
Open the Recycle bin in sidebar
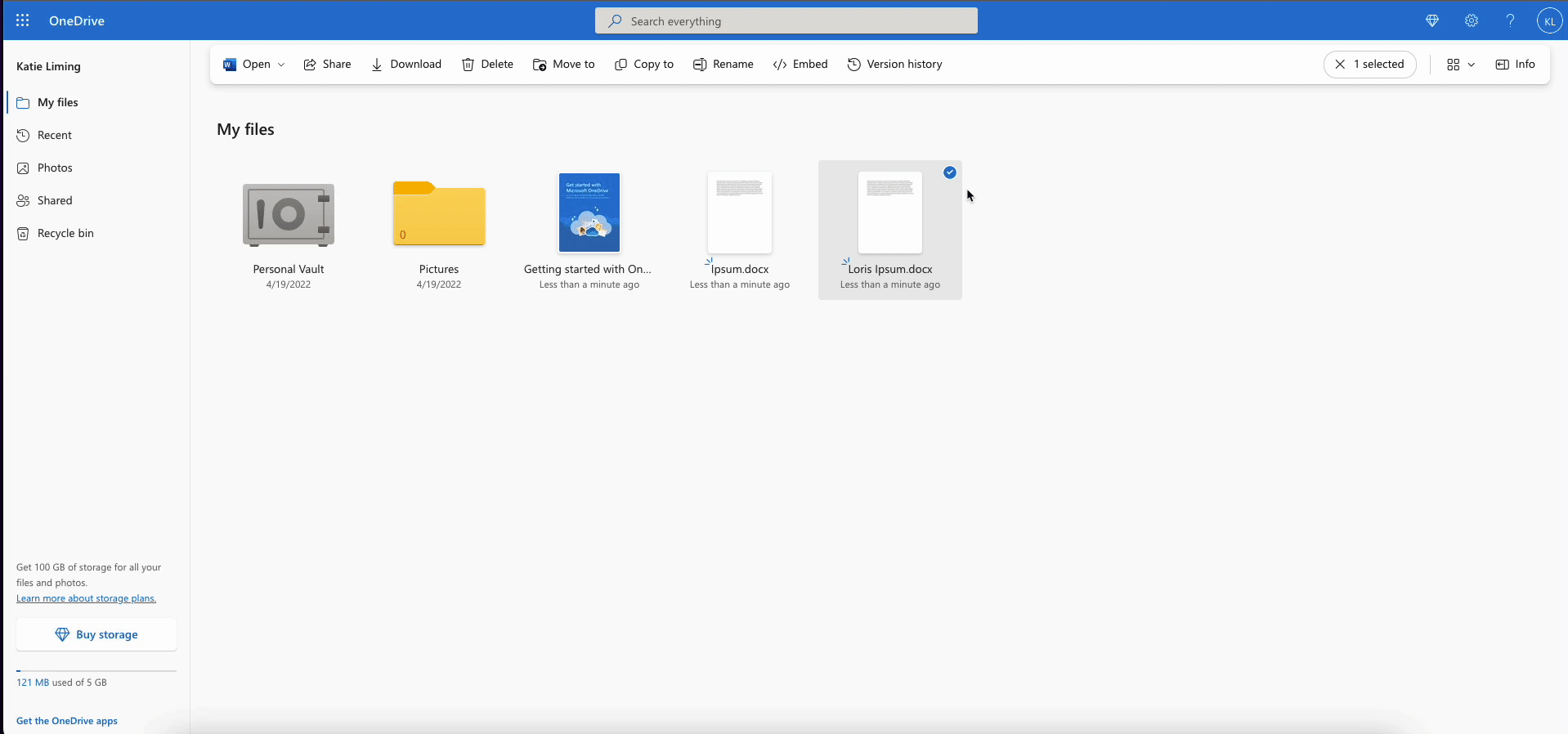pos(65,234)
